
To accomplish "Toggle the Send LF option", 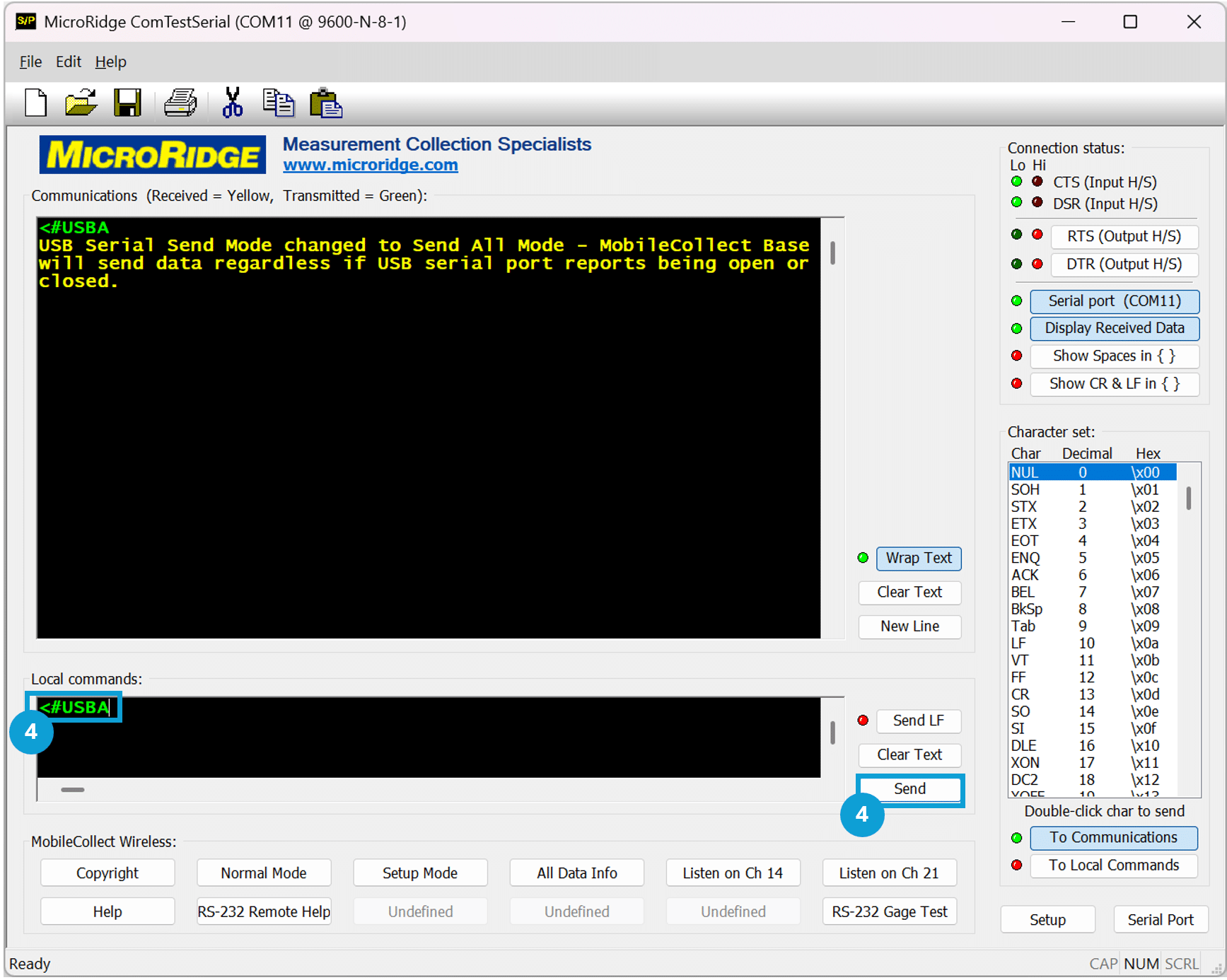I will (x=918, y=721).
